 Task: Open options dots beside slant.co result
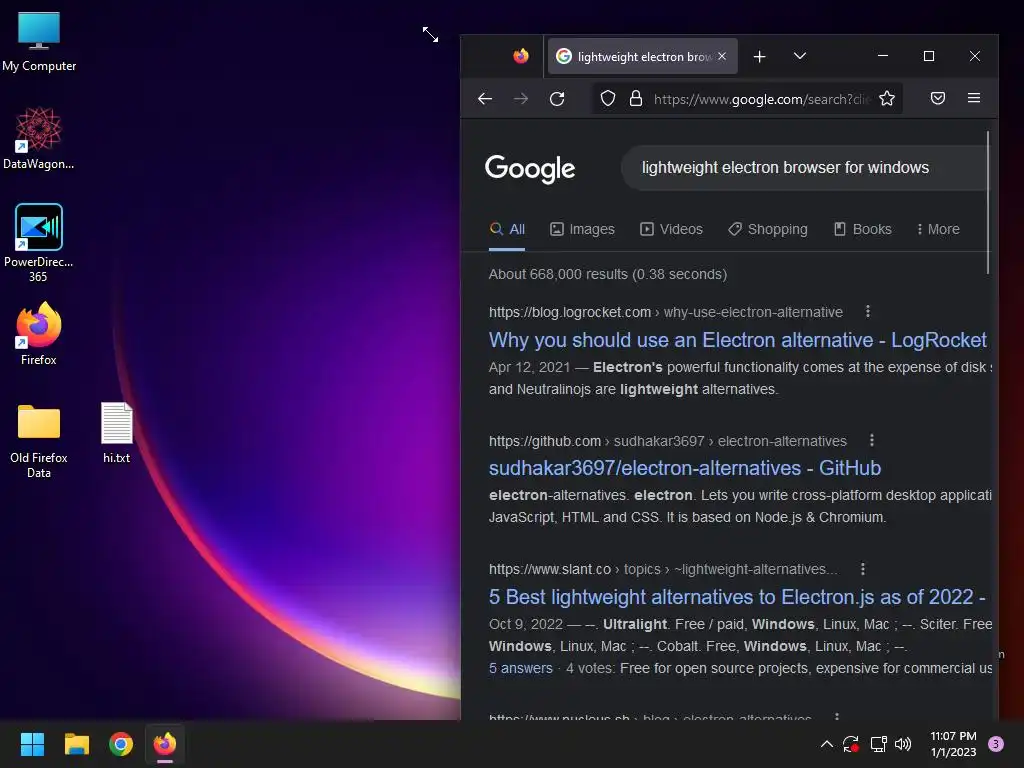point(862,569)
